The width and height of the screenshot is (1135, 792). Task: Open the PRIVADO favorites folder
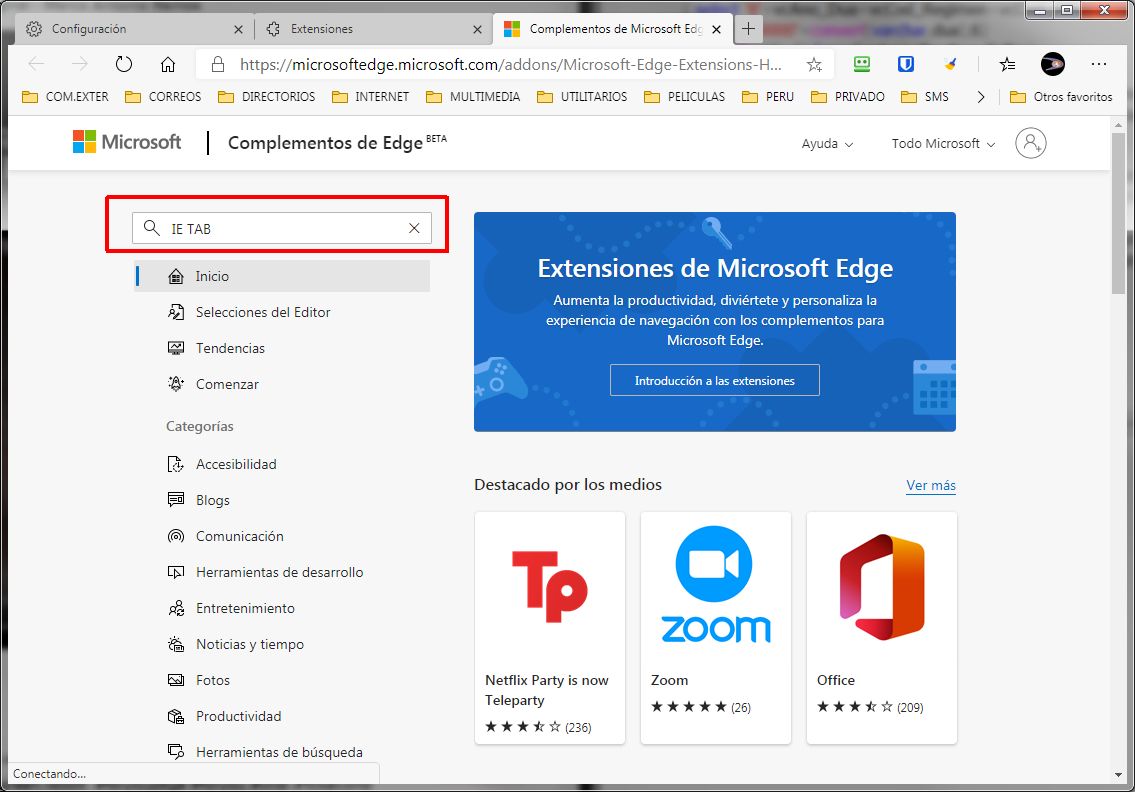point(848,96)
